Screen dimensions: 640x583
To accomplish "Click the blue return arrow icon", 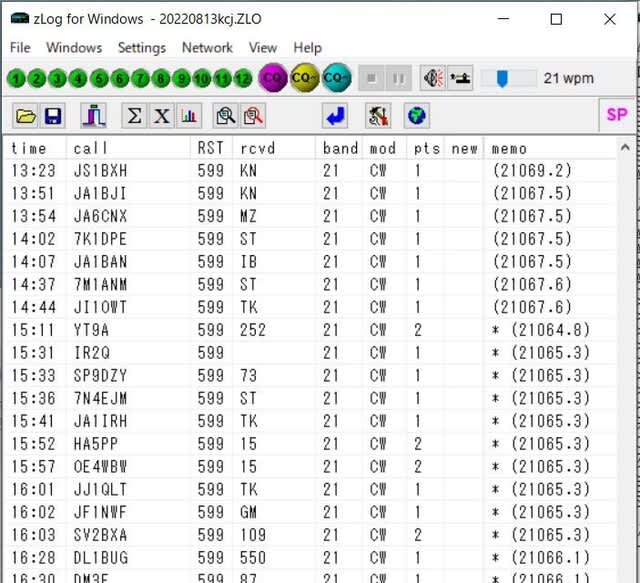I will point(336,116).
